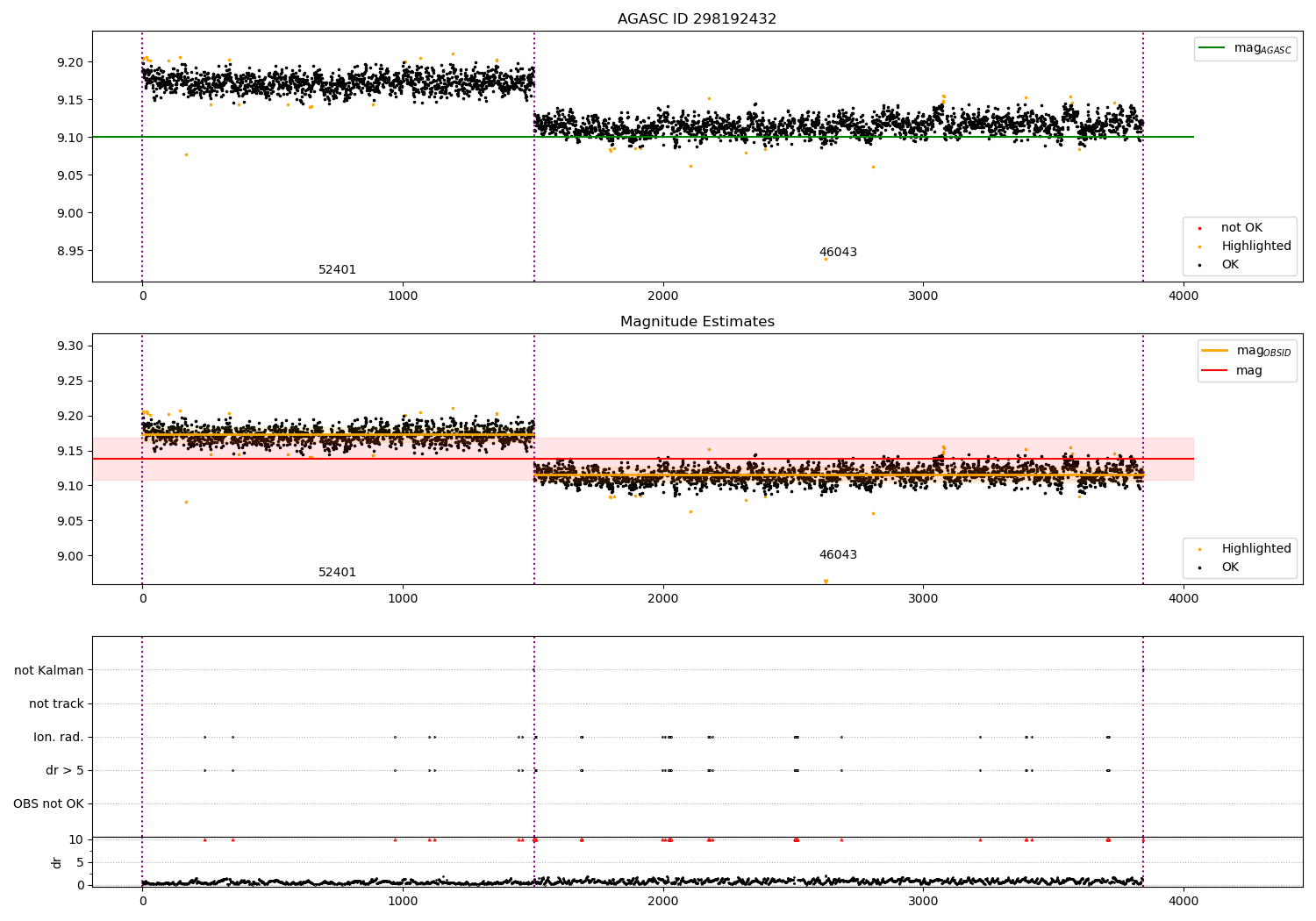Click the 5 tick on the dr axis
1316x921 pixels.
[x=80, y=862]
